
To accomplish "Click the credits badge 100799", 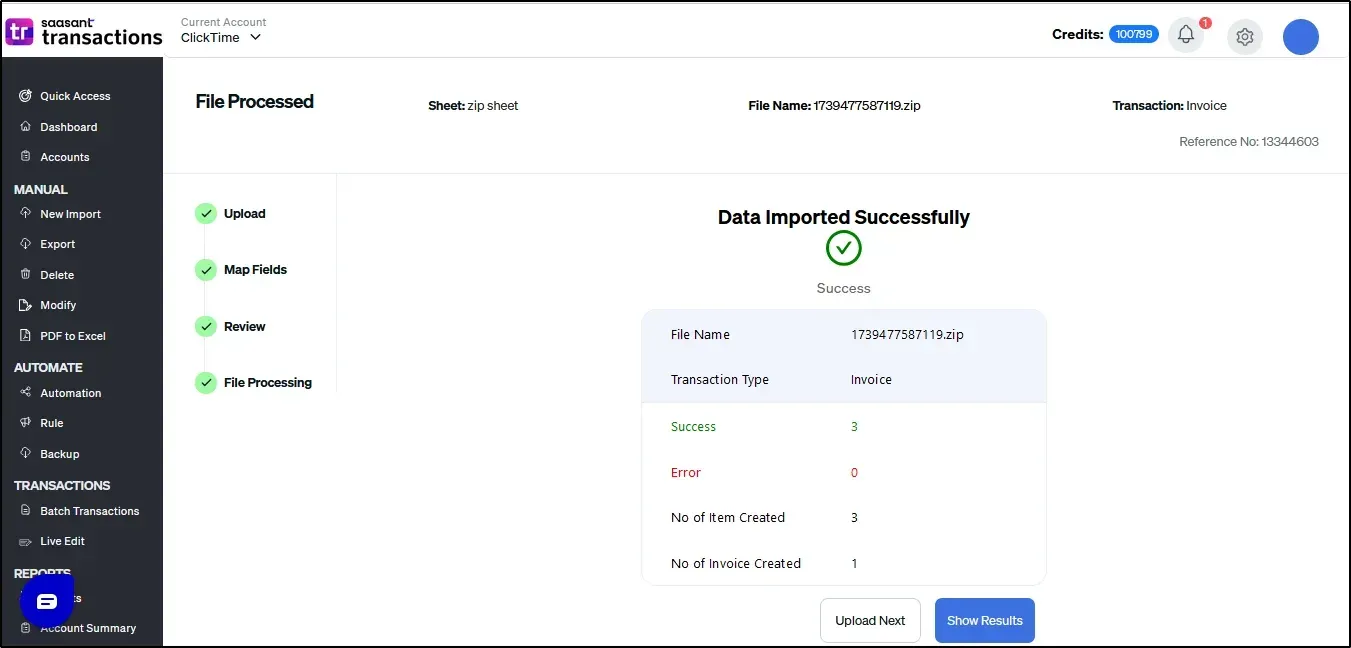I will click(x=1134, y=34).
